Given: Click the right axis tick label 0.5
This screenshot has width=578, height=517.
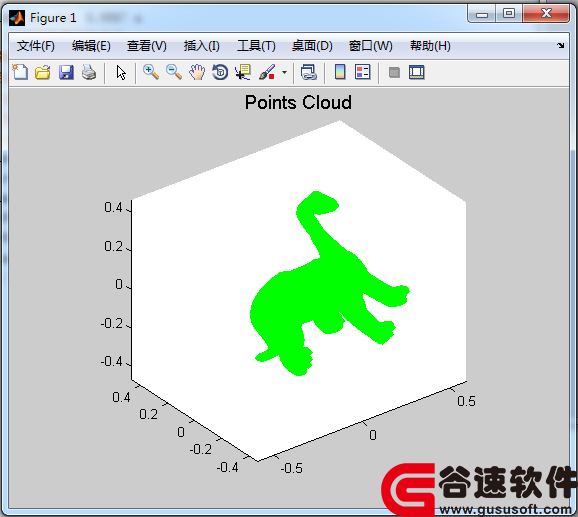Looking at the screenshot, I should pyautogui.click(x=466, y=401).
